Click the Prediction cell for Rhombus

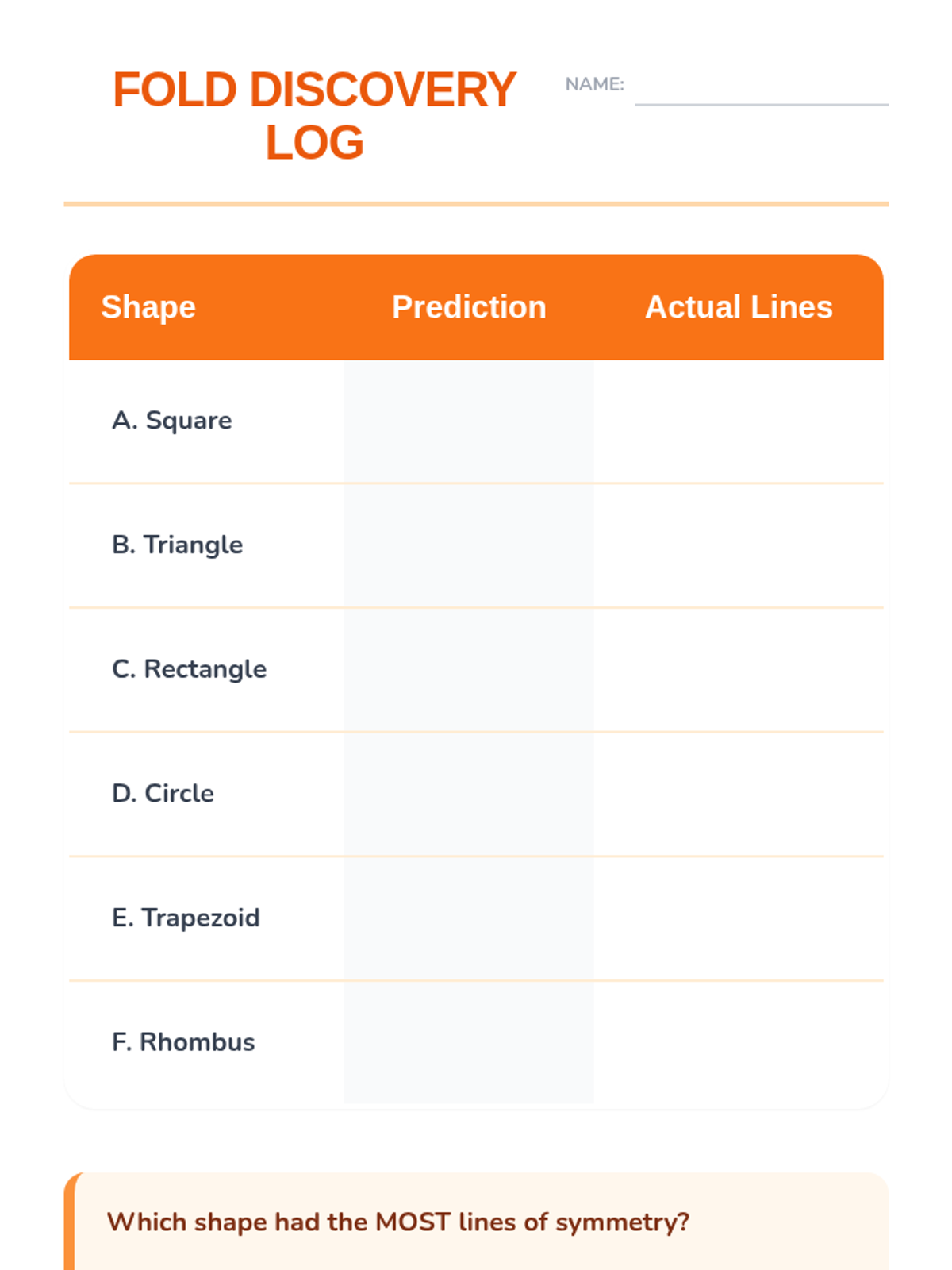click(x=469, y=1042)
